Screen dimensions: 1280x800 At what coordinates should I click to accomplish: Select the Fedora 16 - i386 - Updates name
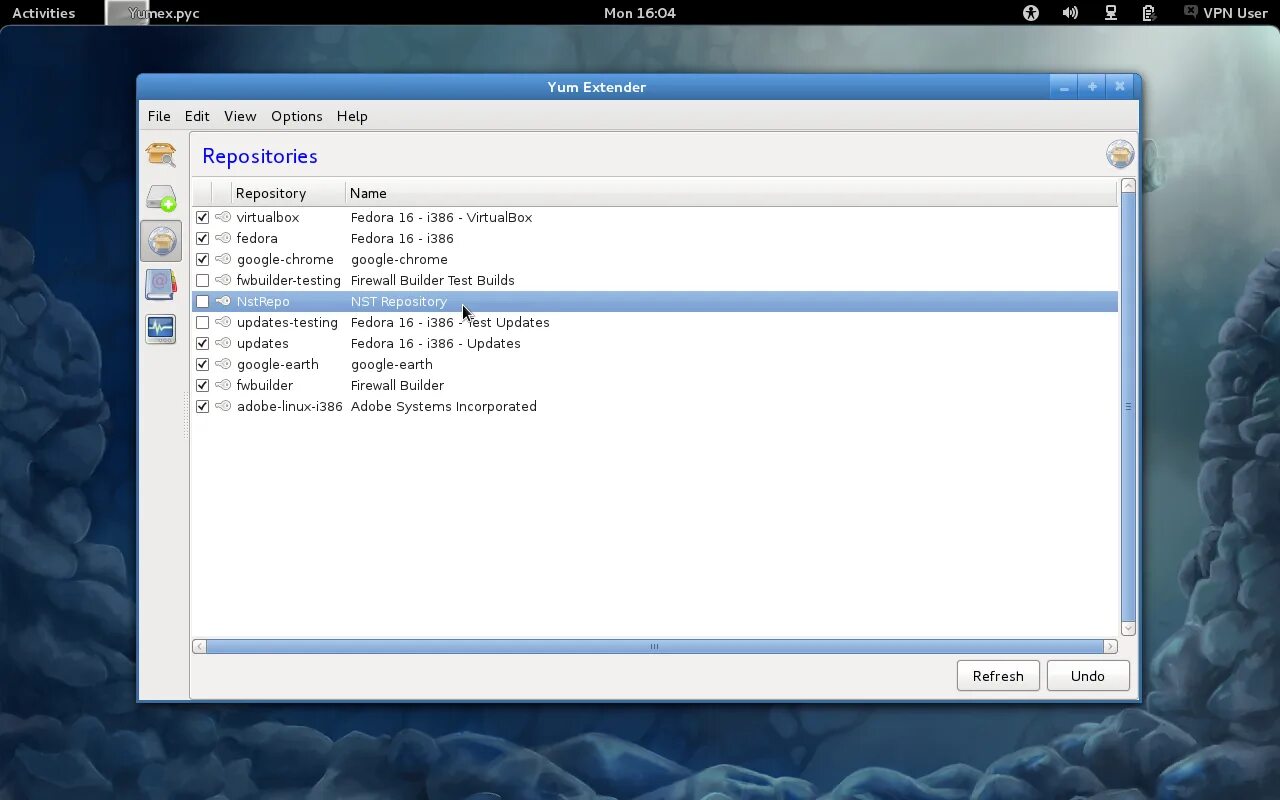pos(435,343)
